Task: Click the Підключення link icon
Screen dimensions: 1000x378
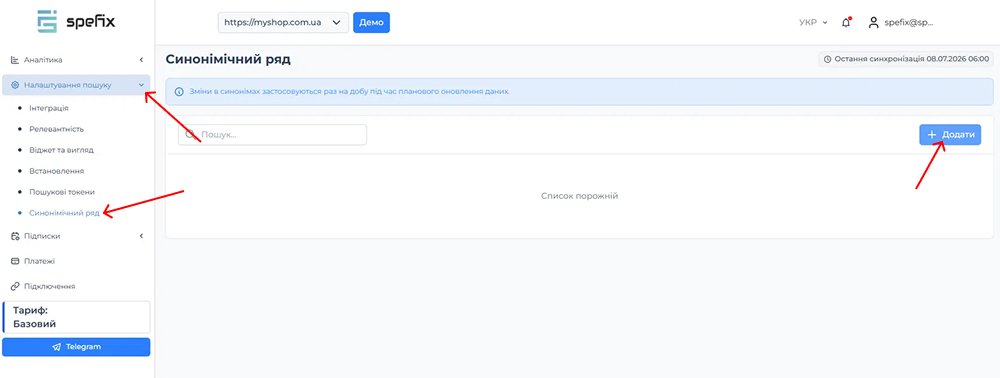Action: pos(15,286)
